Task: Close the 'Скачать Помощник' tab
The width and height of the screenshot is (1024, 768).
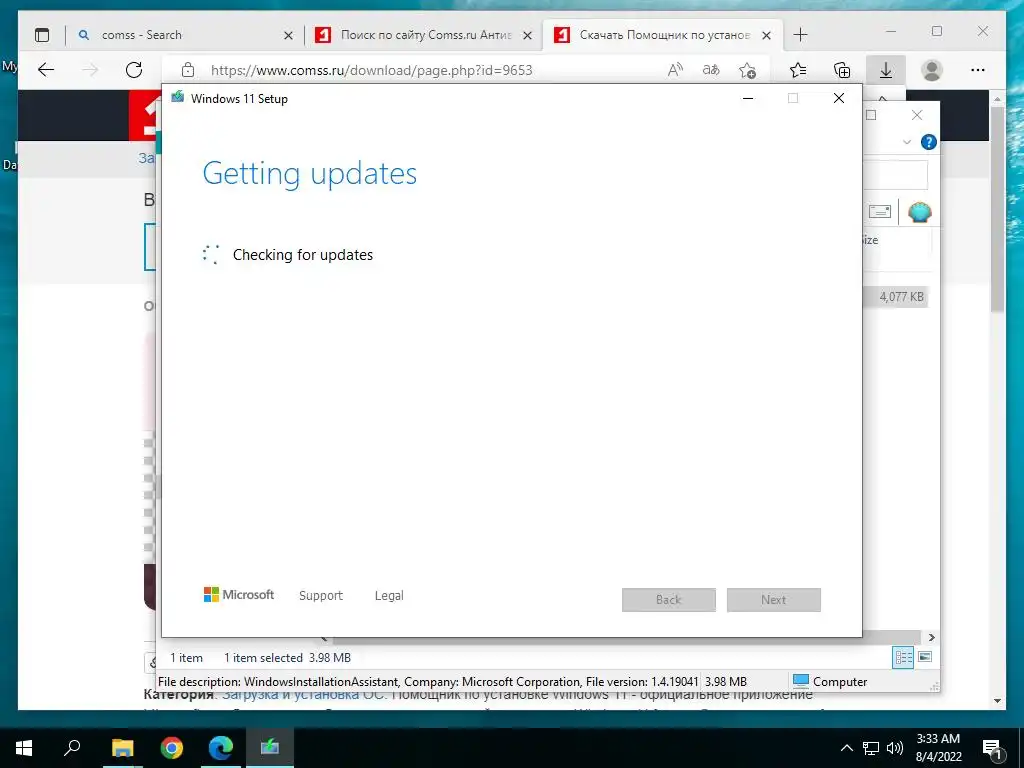Action: coord(767,35)
